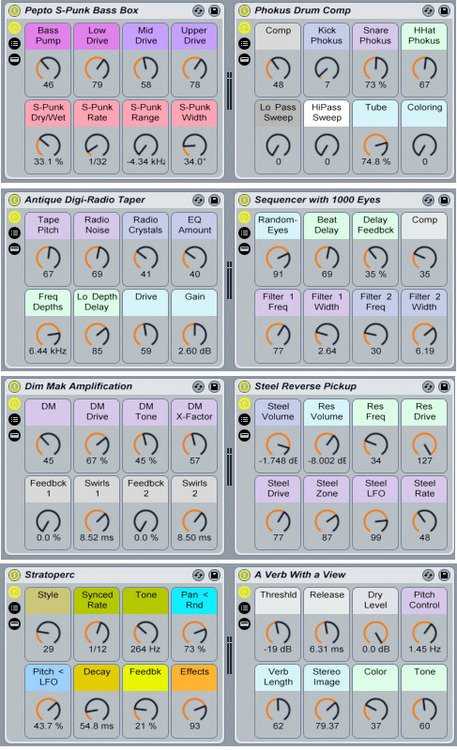Click Hot-Swap icon on Dim Mak Amplification
Viewport: 457px width, 750px height.
199,386
